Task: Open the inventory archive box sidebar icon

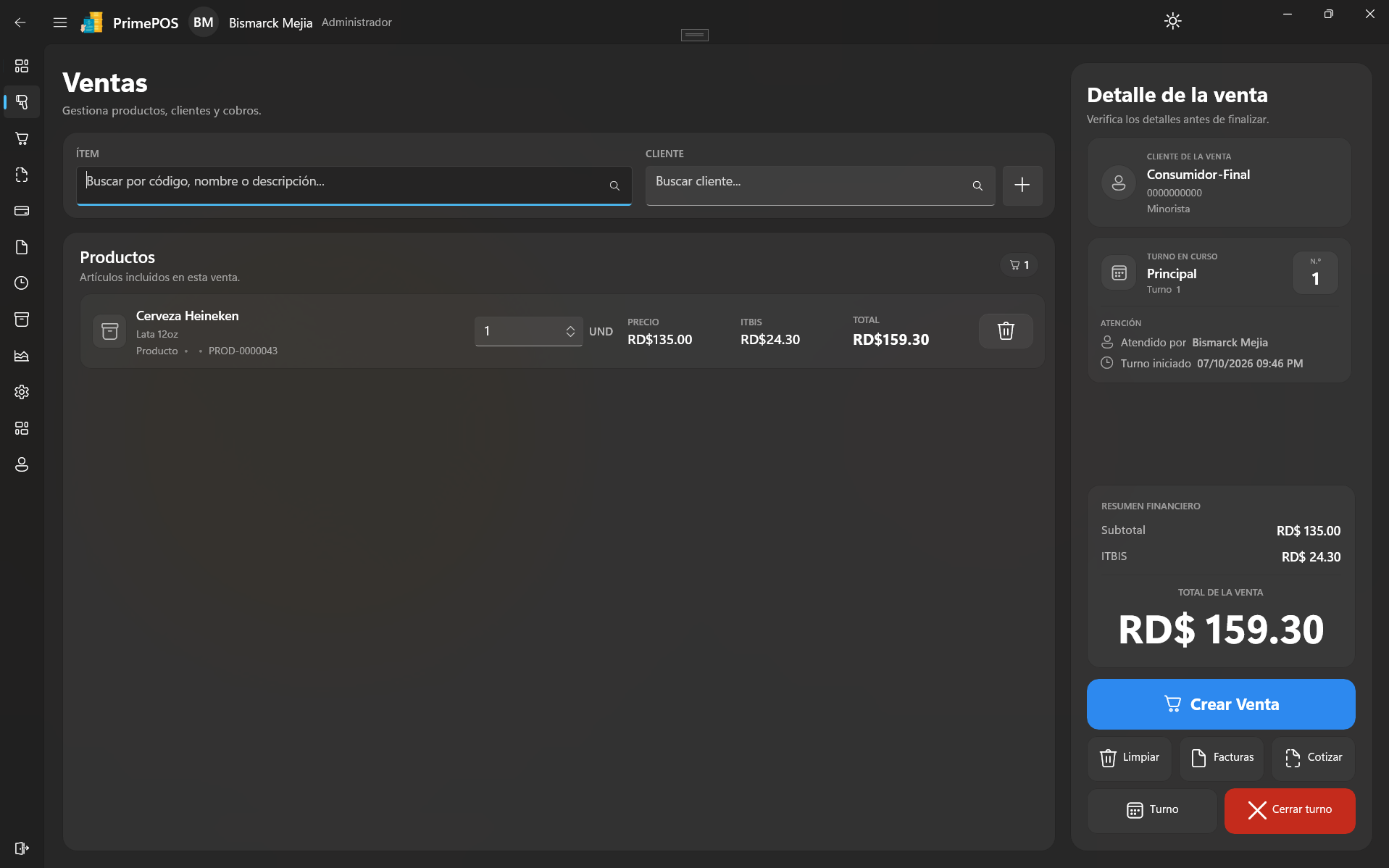Action: (22, 320)
